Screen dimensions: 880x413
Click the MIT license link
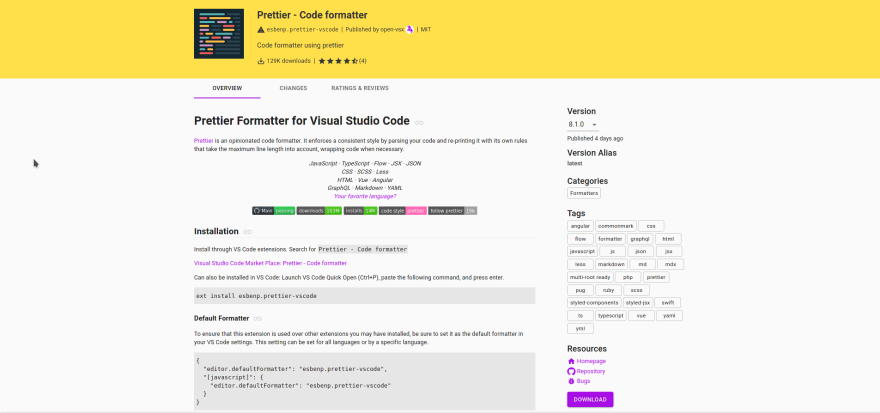pyautogui.click(x=426, y=30)
